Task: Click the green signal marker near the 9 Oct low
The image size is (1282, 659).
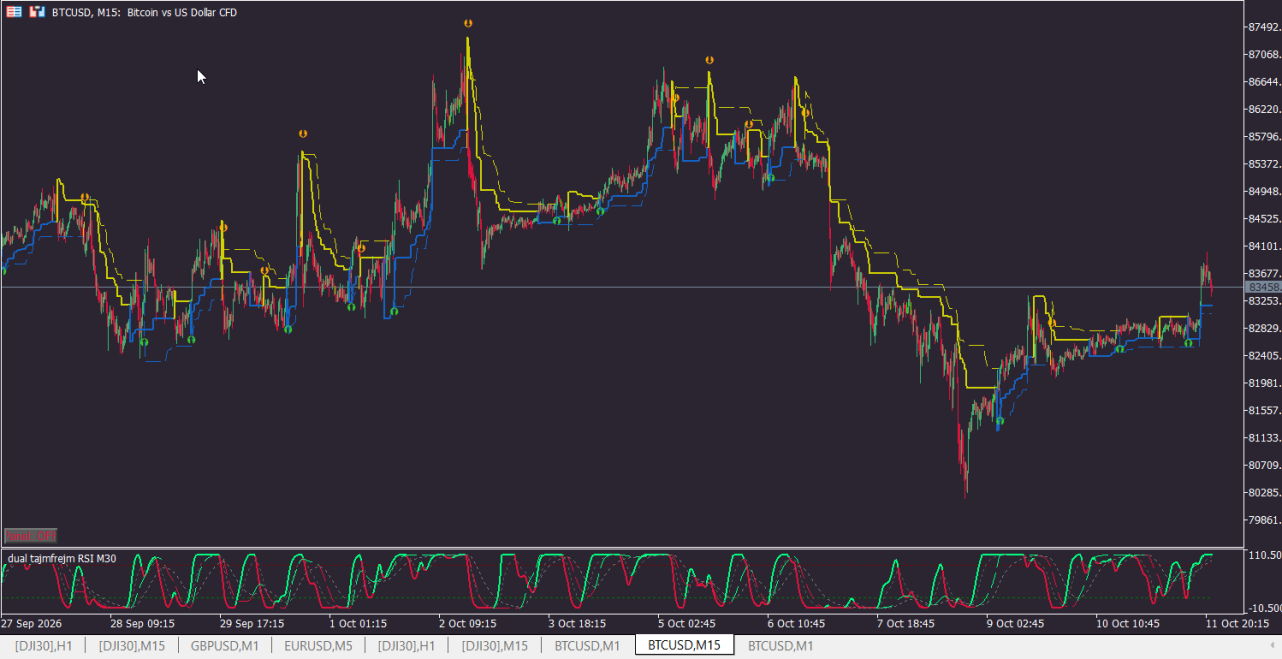Action: (999, 421)
